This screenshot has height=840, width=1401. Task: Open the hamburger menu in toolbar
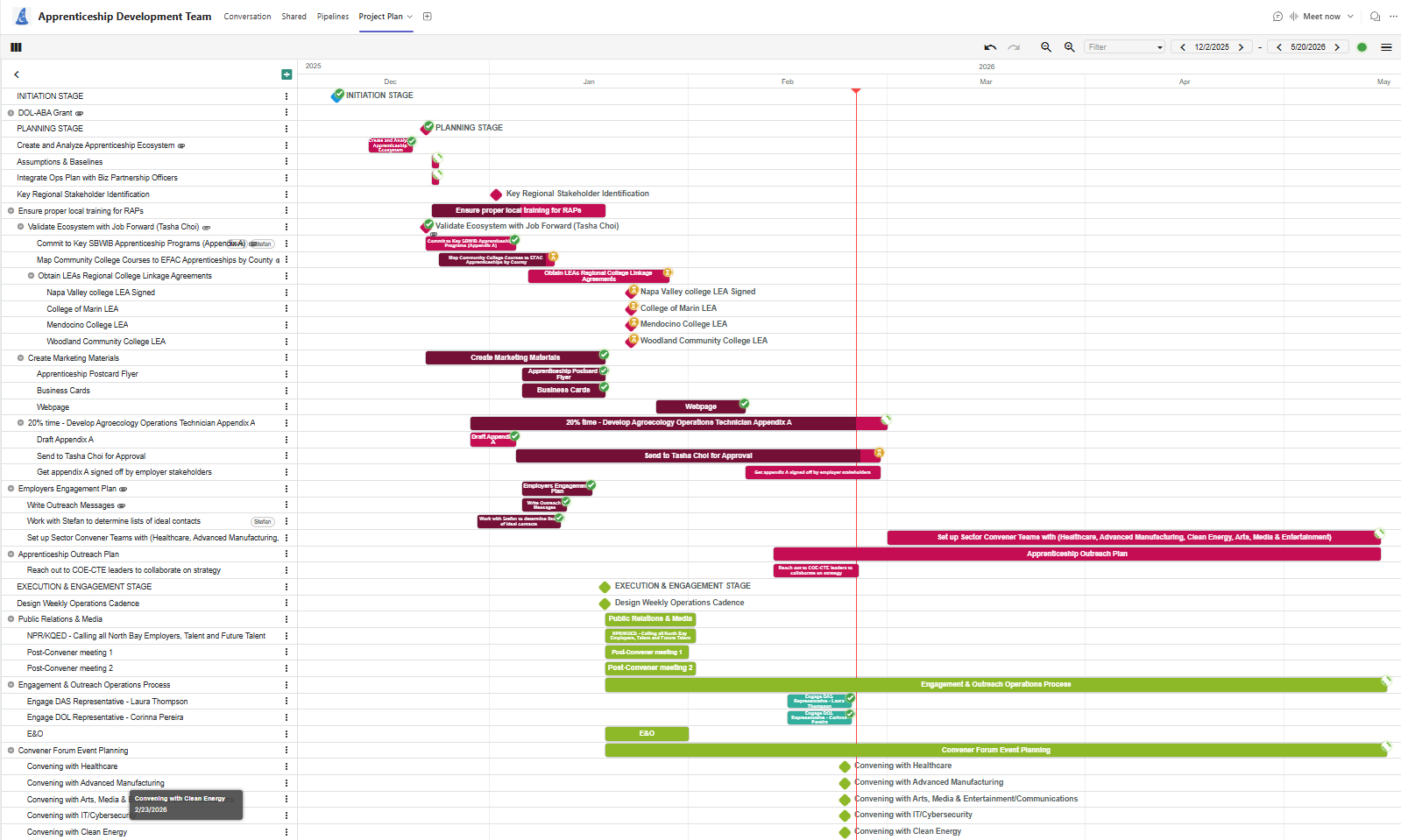coord(1386,47)
